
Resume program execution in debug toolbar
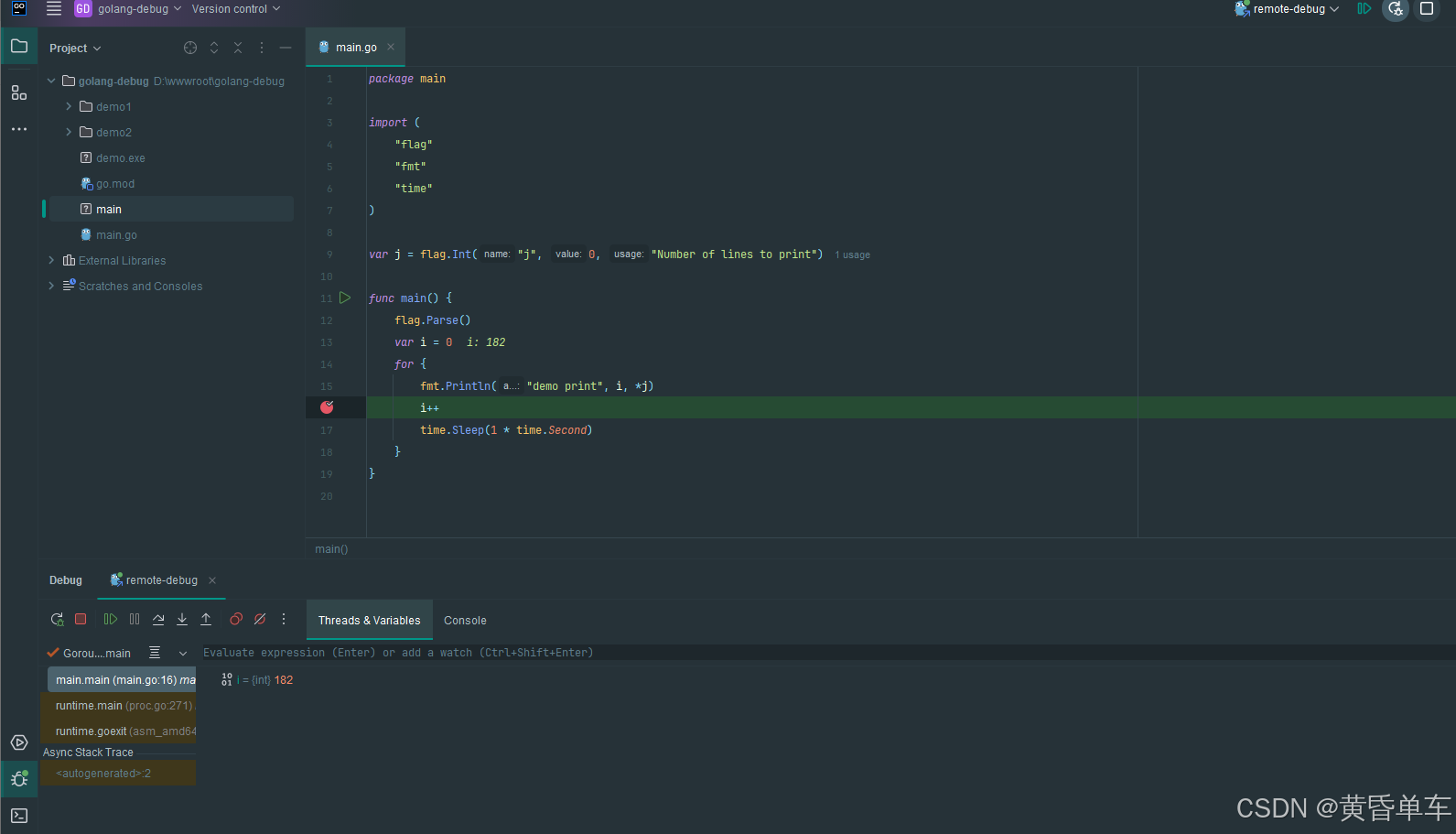pos(110,620)
